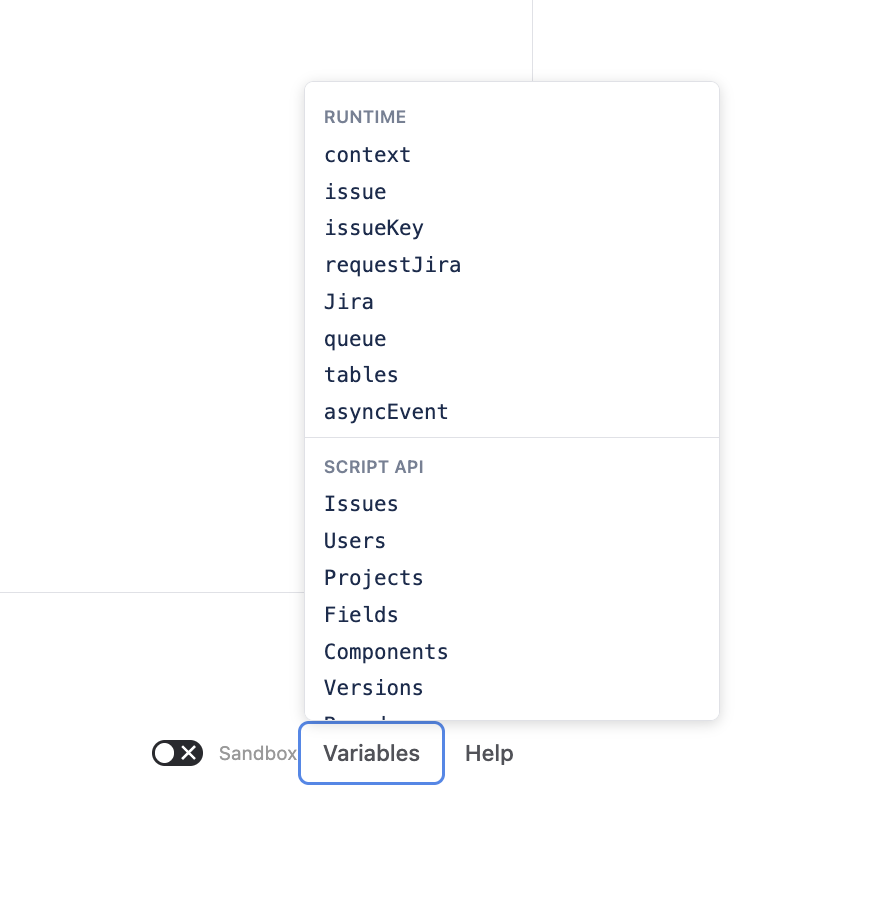Insert the issueKey variable
This screenshot has width=886, height=918.
[x=374, y=228]
